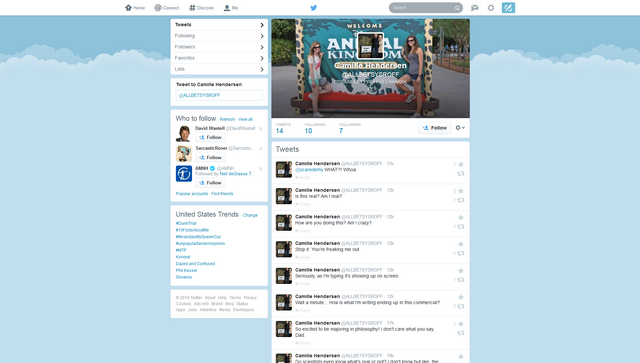
Task: Open the Home navigation item
Action: pos(135,8)
